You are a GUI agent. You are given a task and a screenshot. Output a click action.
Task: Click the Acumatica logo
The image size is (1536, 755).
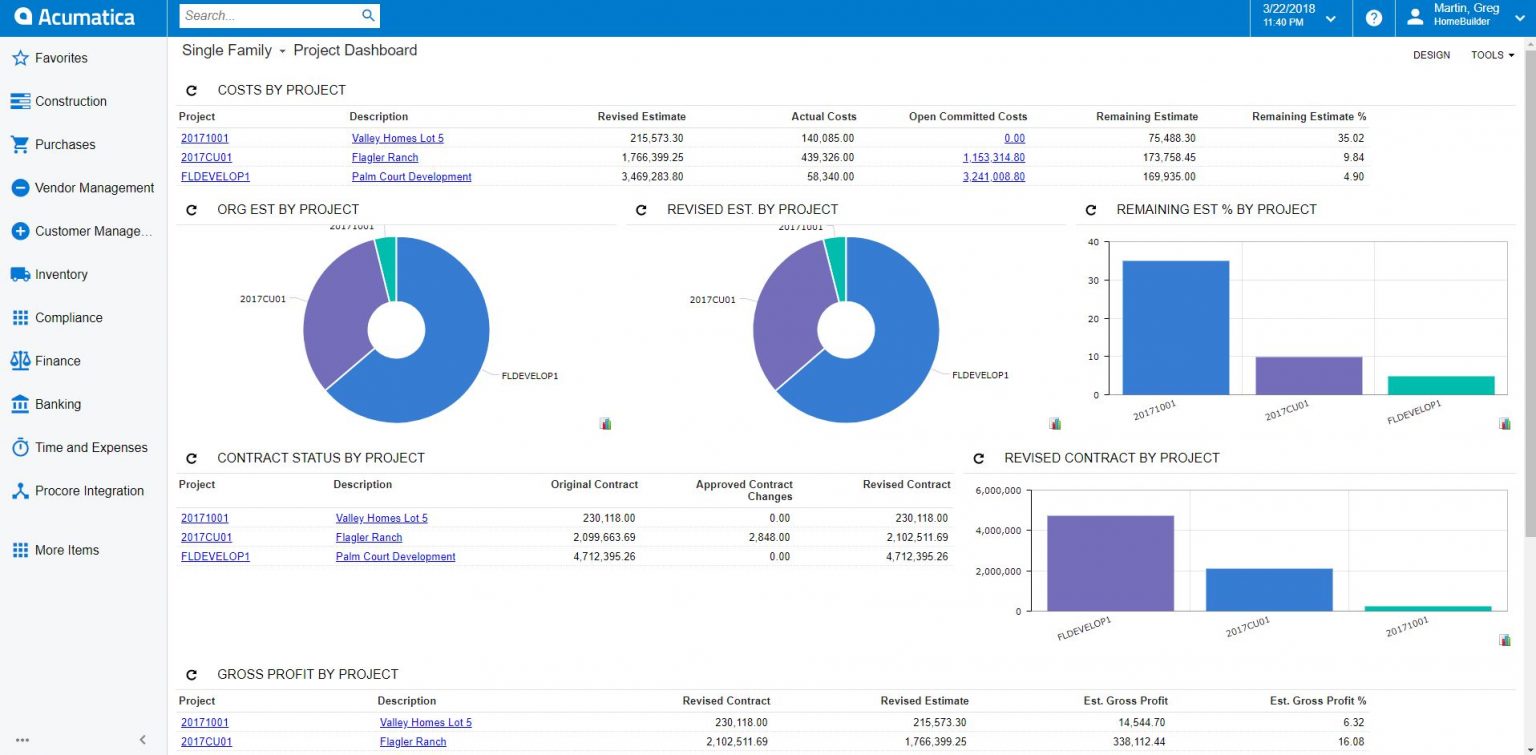point(70,16)
